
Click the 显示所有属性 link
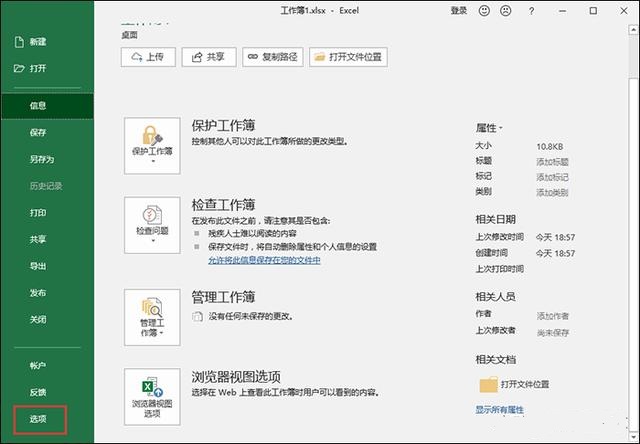pyautogui.click(x=499, y=410)
